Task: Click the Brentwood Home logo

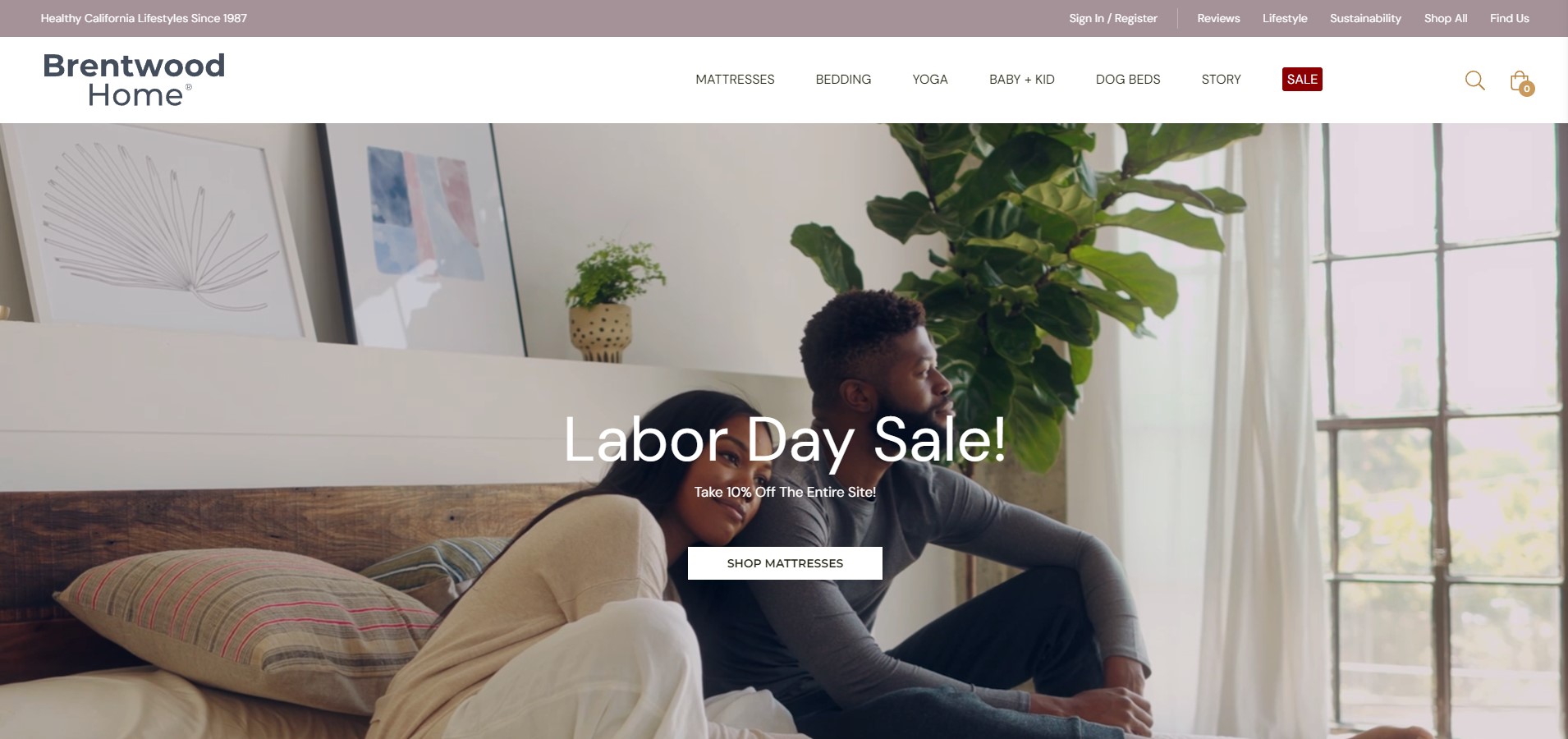Action: click(x=134, y=80)
